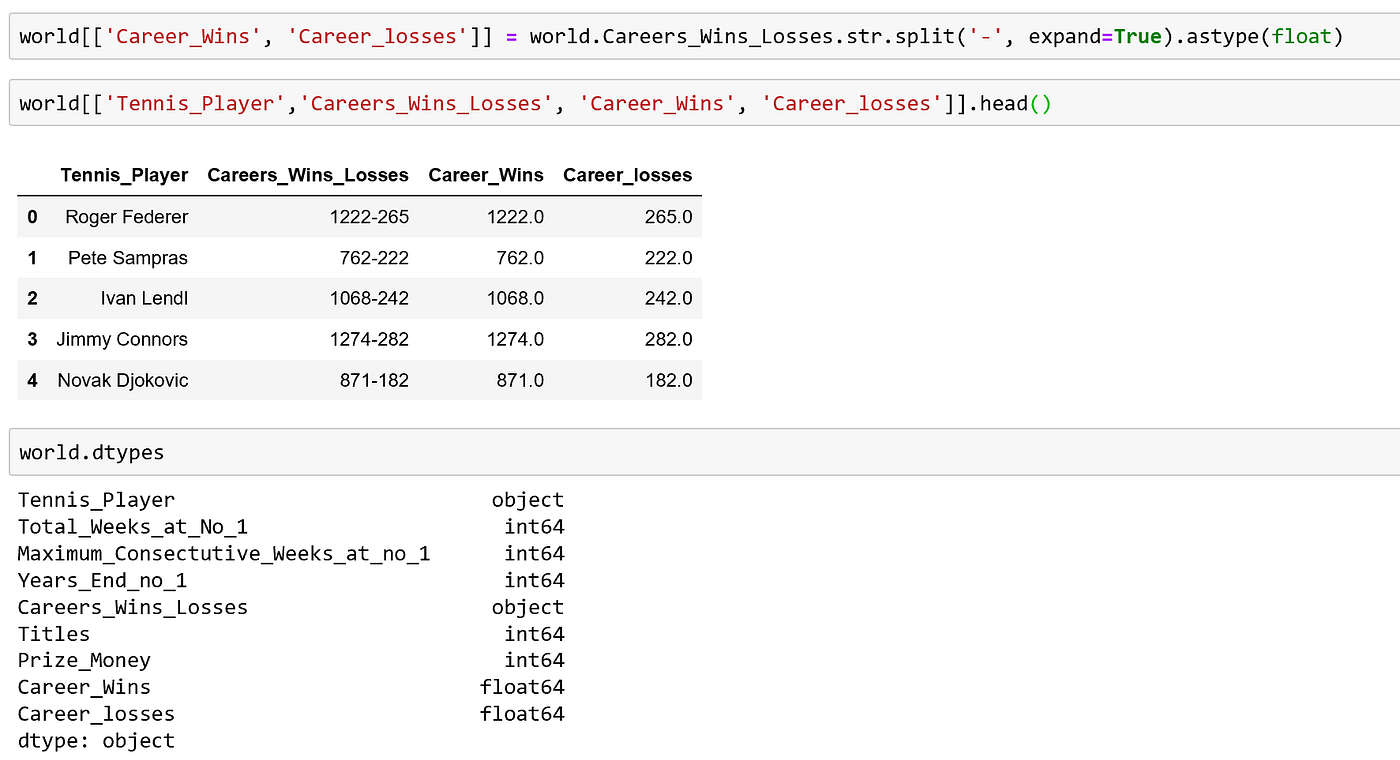Click the Career_losses column header
Viewport: 1400px width, 760px height.
coord(627,175)
